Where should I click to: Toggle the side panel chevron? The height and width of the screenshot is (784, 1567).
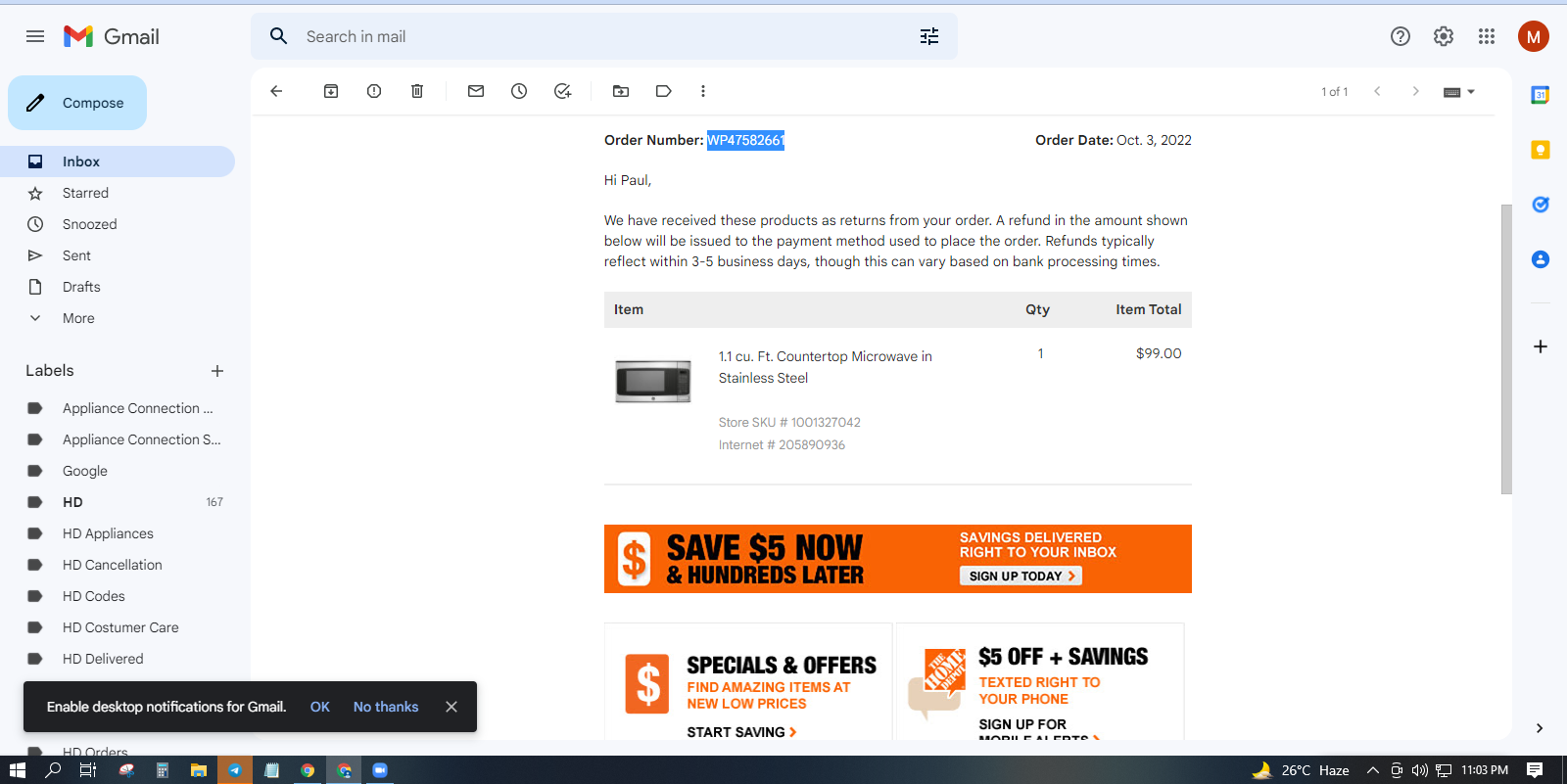click(1540, 728)
